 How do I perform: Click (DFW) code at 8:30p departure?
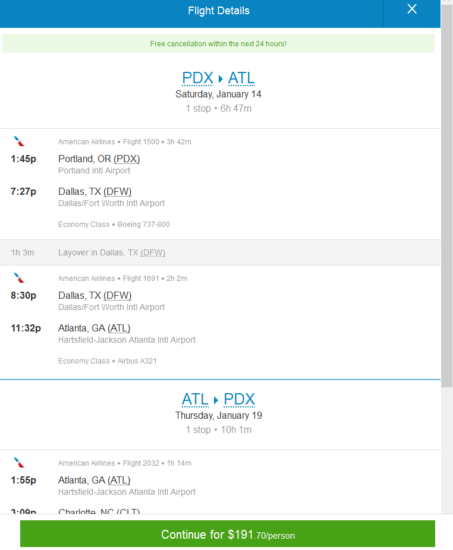pyautogui.click(x=118, y=295)
